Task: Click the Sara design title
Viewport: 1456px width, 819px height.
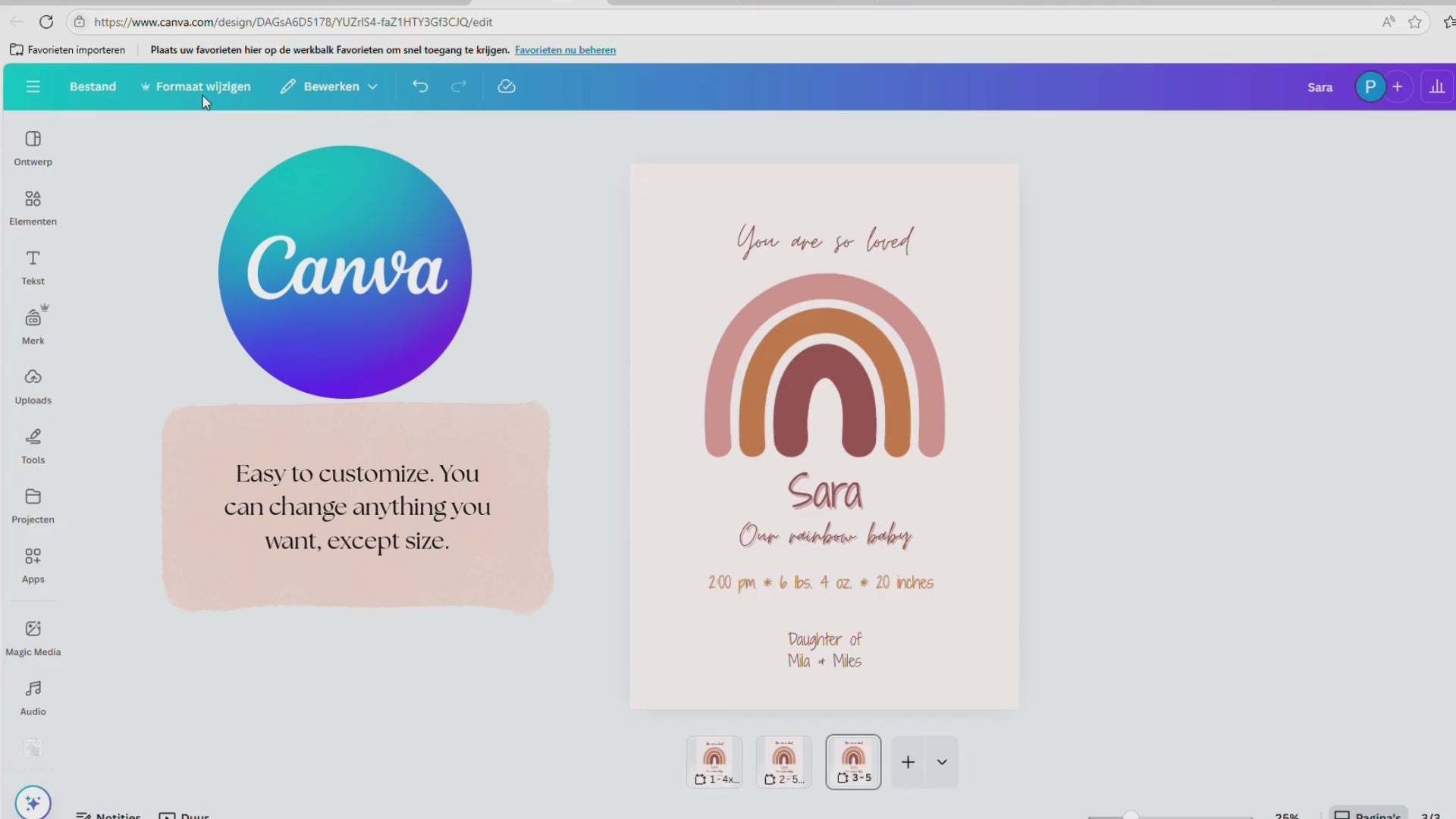Action: click(1319, 87)
